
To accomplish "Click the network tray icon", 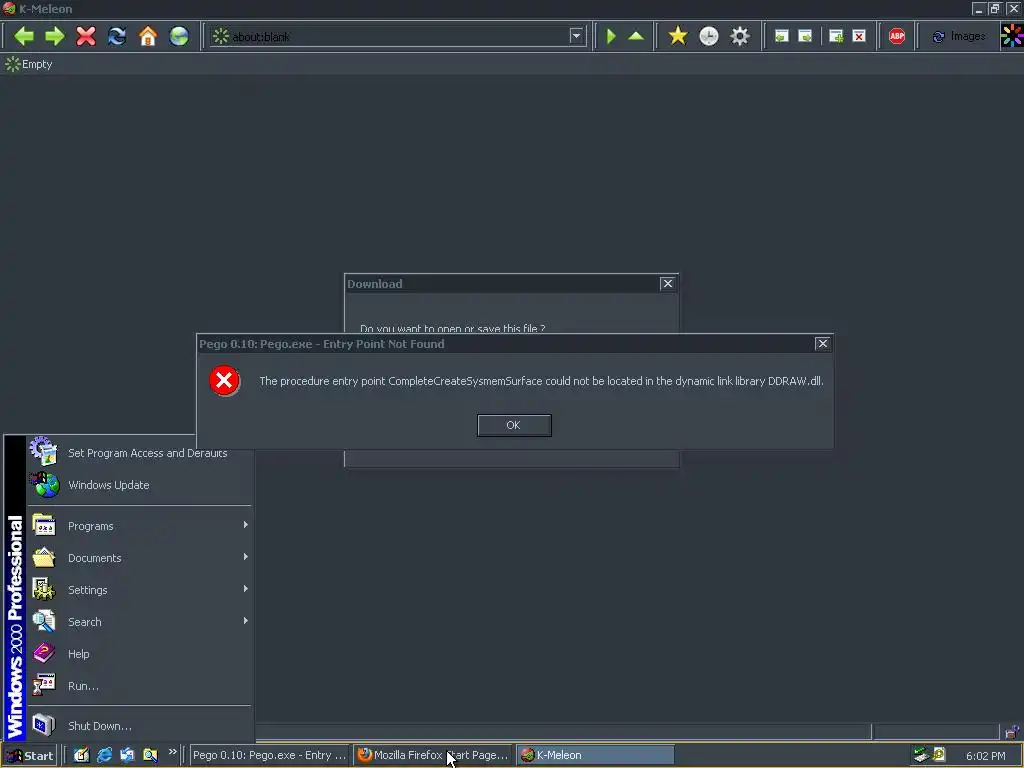I will click(x=921, y=755).
